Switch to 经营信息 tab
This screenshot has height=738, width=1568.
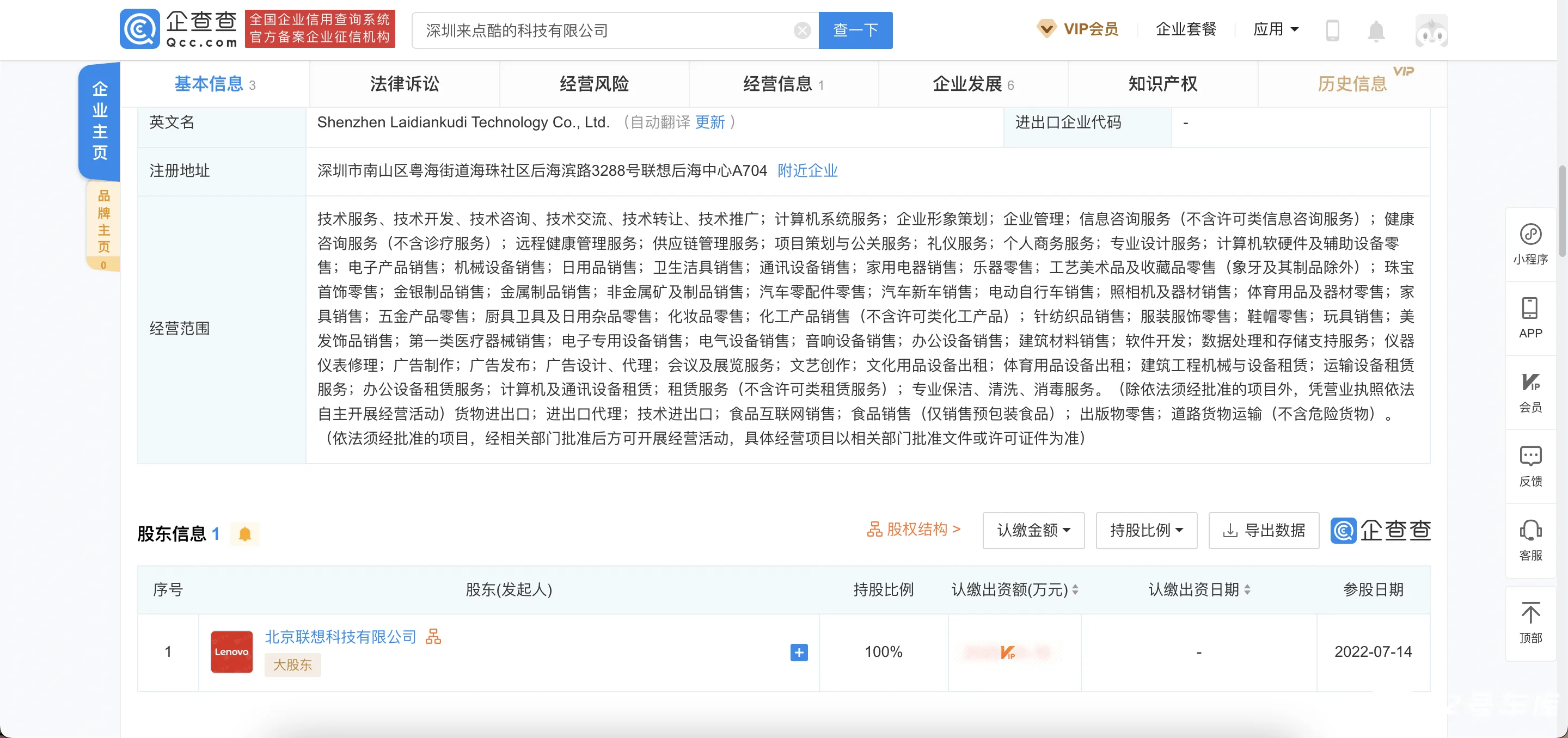(x=783, y=84)
